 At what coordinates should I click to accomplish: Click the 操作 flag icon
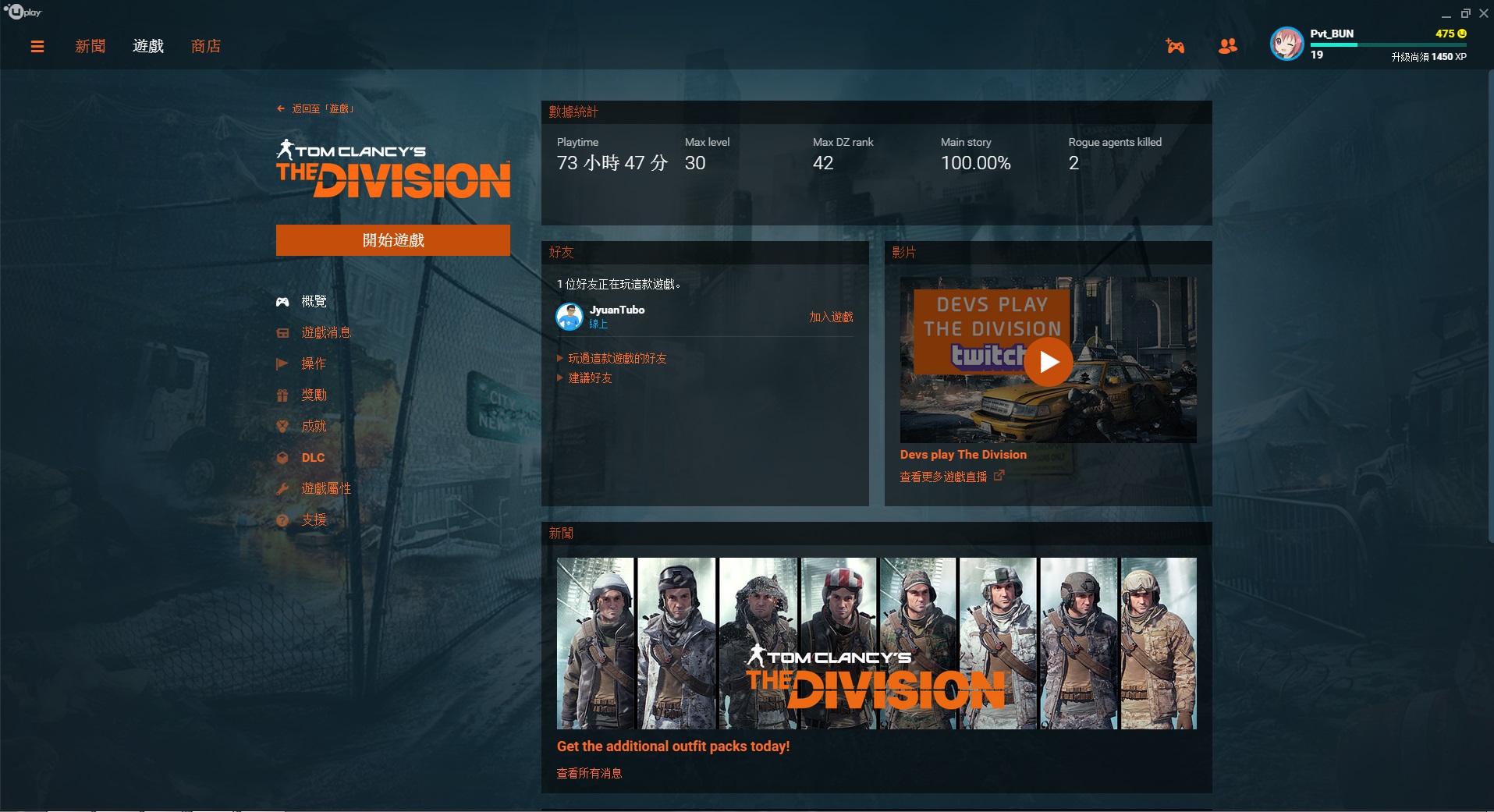[x=282, y=363]
